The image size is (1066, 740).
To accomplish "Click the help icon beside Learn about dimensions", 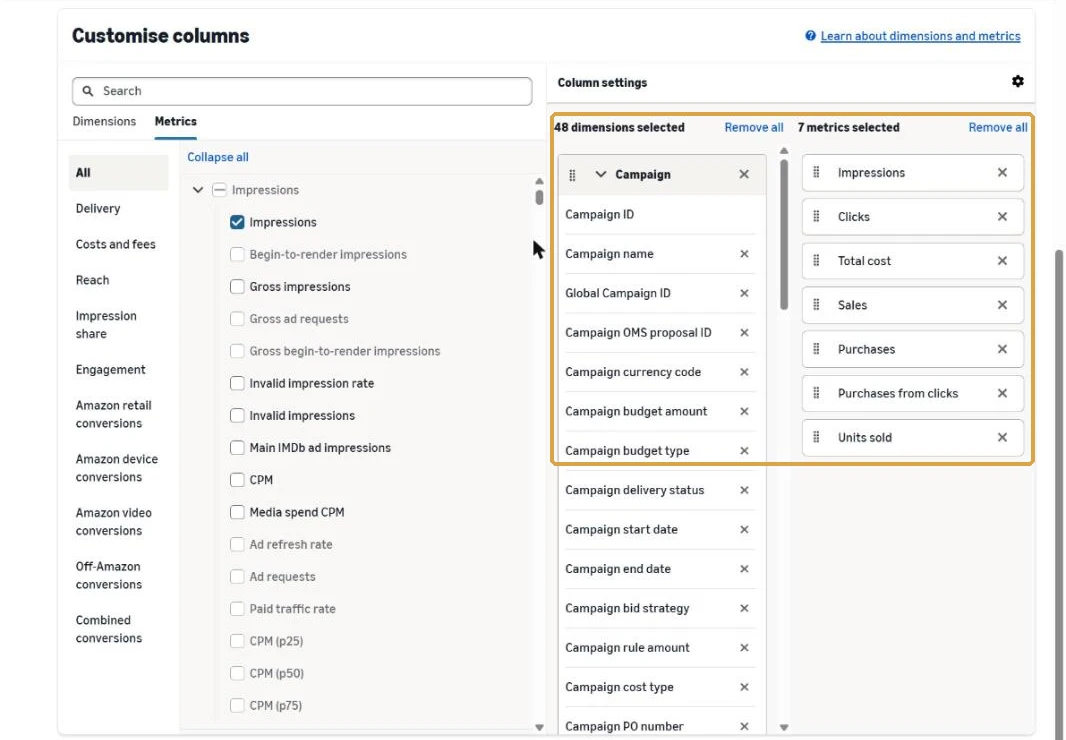I will coord(810,36).
